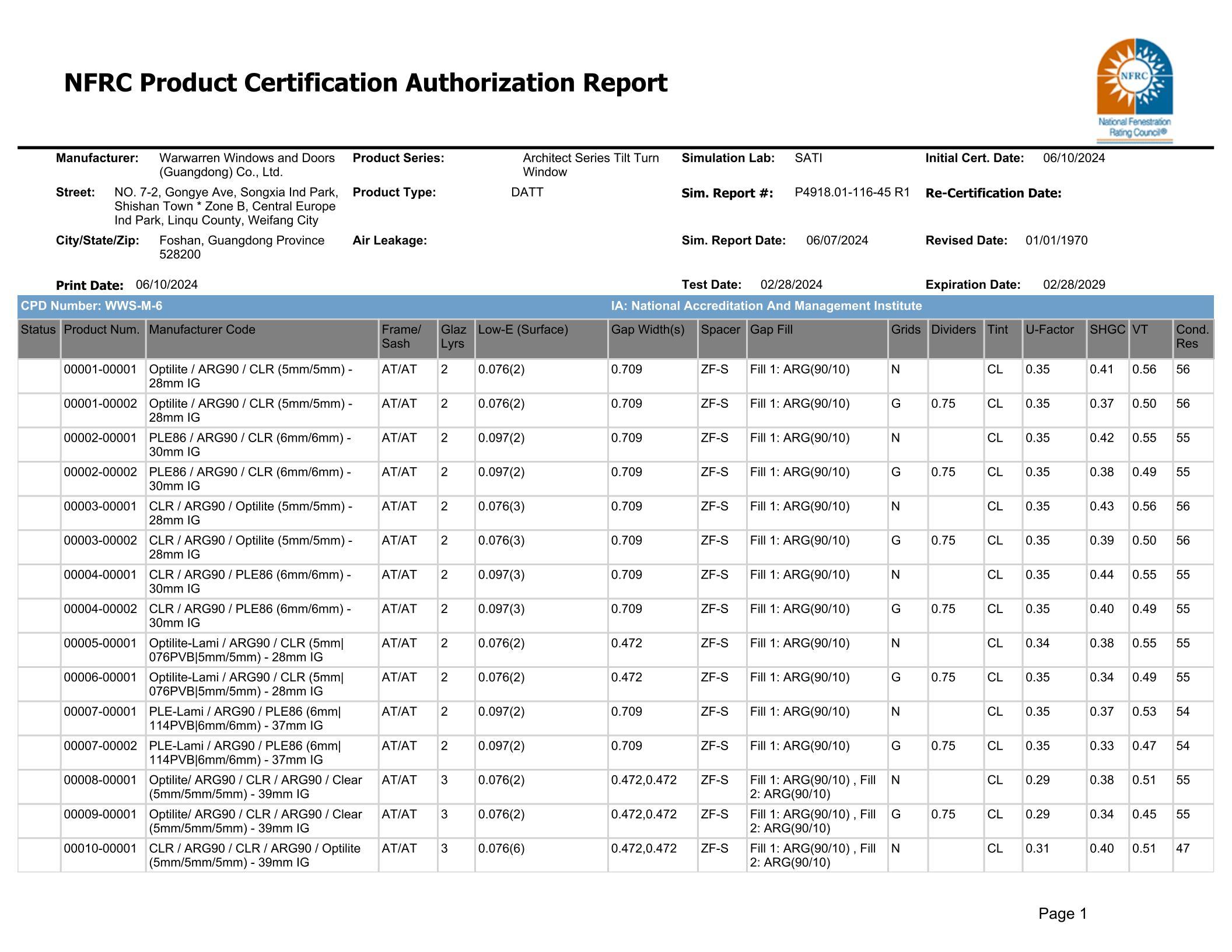Click the Page 1 footer label
The image size is (1232, 952).
(1063, 914)
